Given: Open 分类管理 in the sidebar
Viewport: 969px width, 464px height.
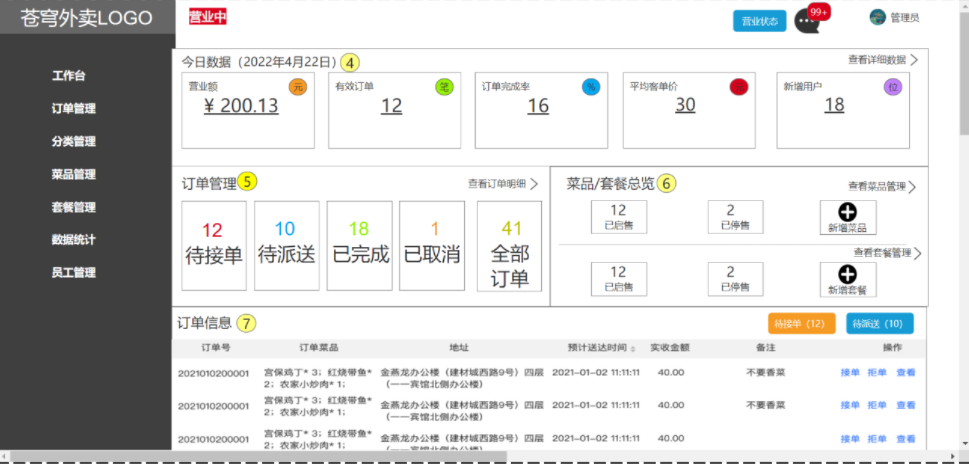Looking at the screenshot, I should (74, 141).
